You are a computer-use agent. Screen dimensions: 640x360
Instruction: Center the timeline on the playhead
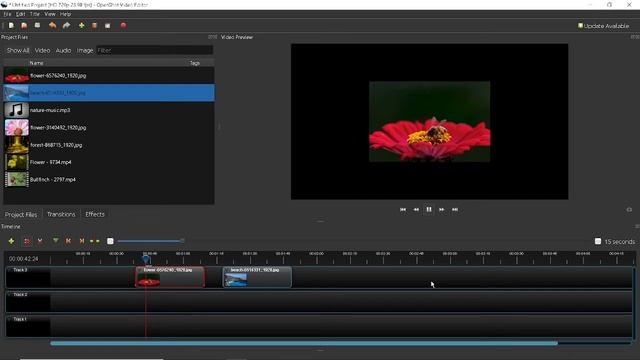pyautogui.click(x=95, y=241)
